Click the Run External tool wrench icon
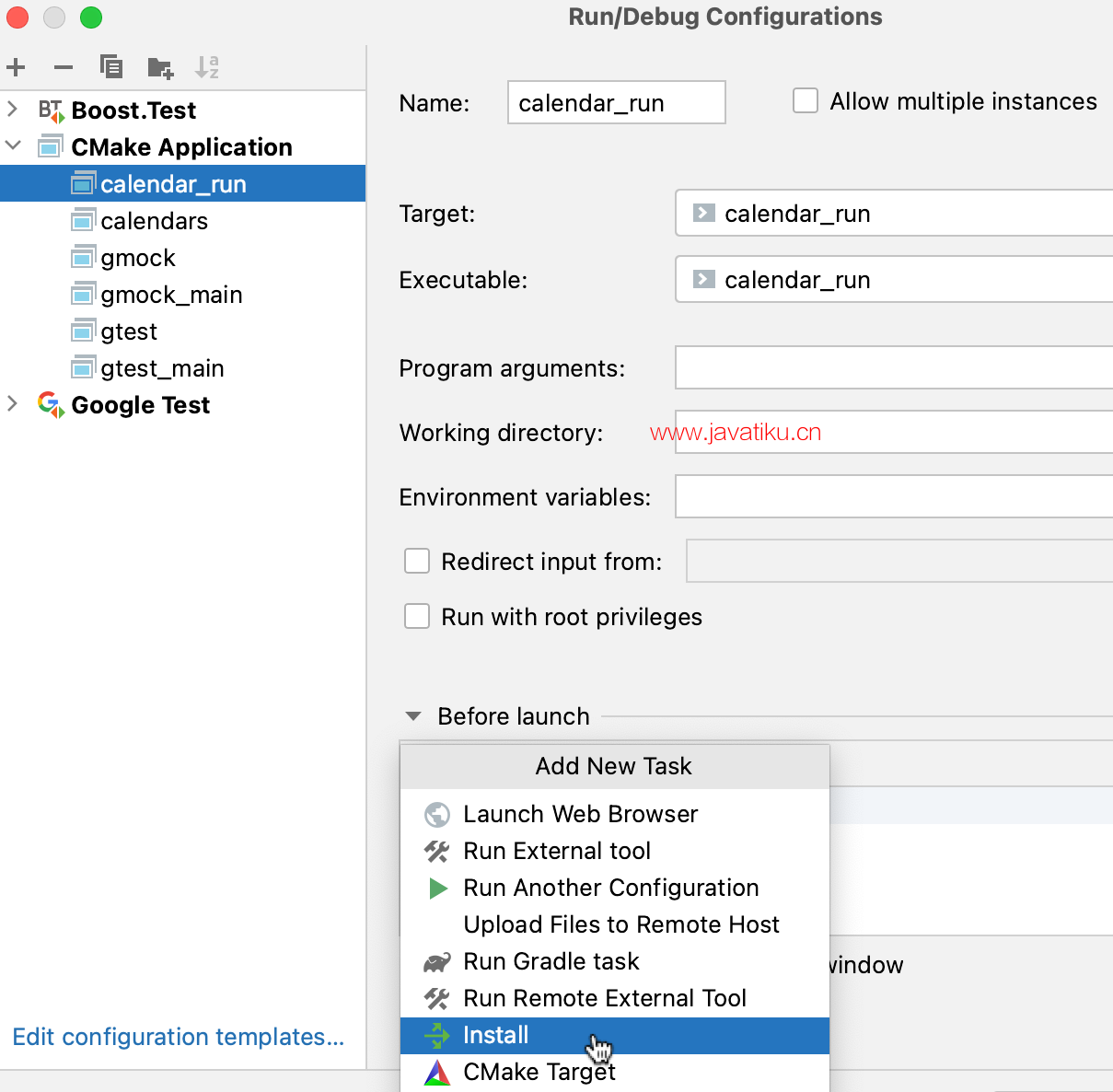 point(437,852)
